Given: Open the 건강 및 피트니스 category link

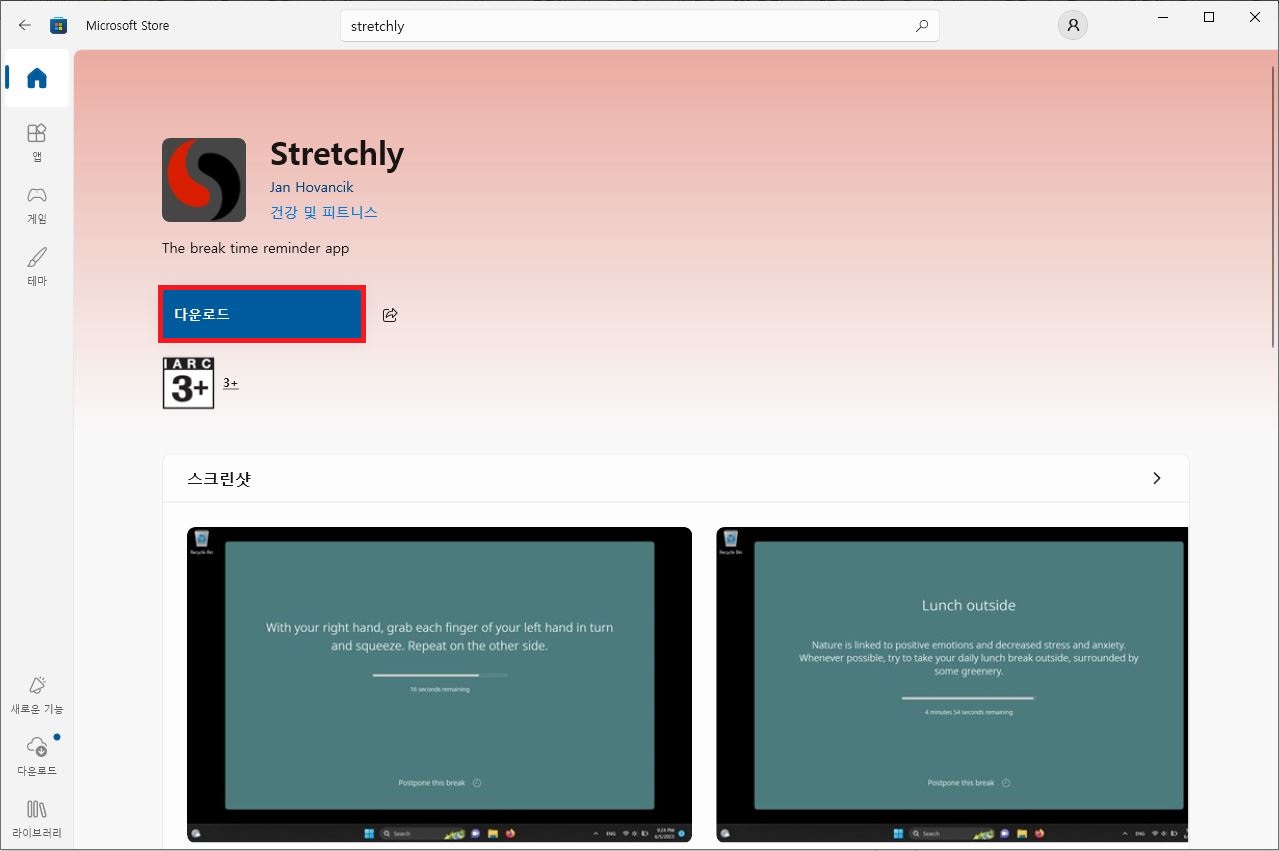Looking at the screenshot, I should click(x=324, y=212).
